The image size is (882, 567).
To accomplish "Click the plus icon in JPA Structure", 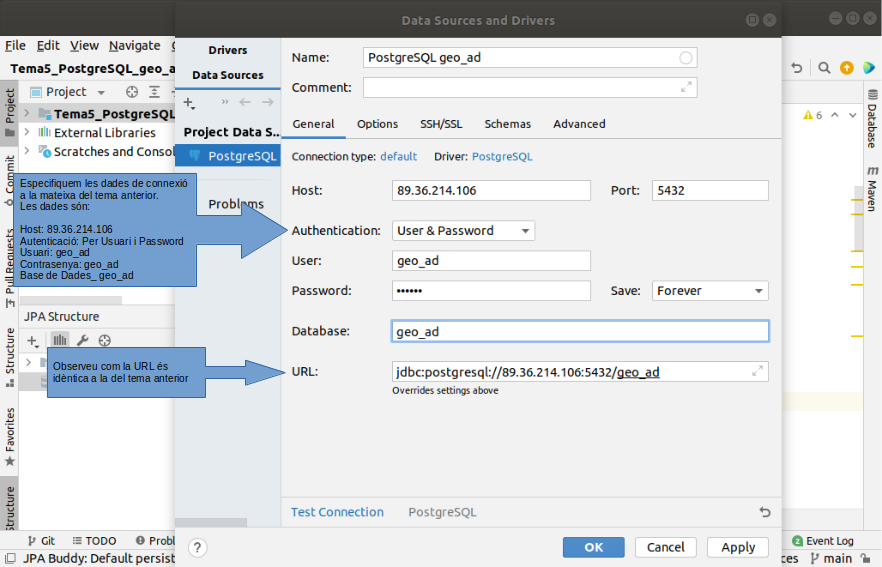I will pyautogui.click(x=33, y=340).
